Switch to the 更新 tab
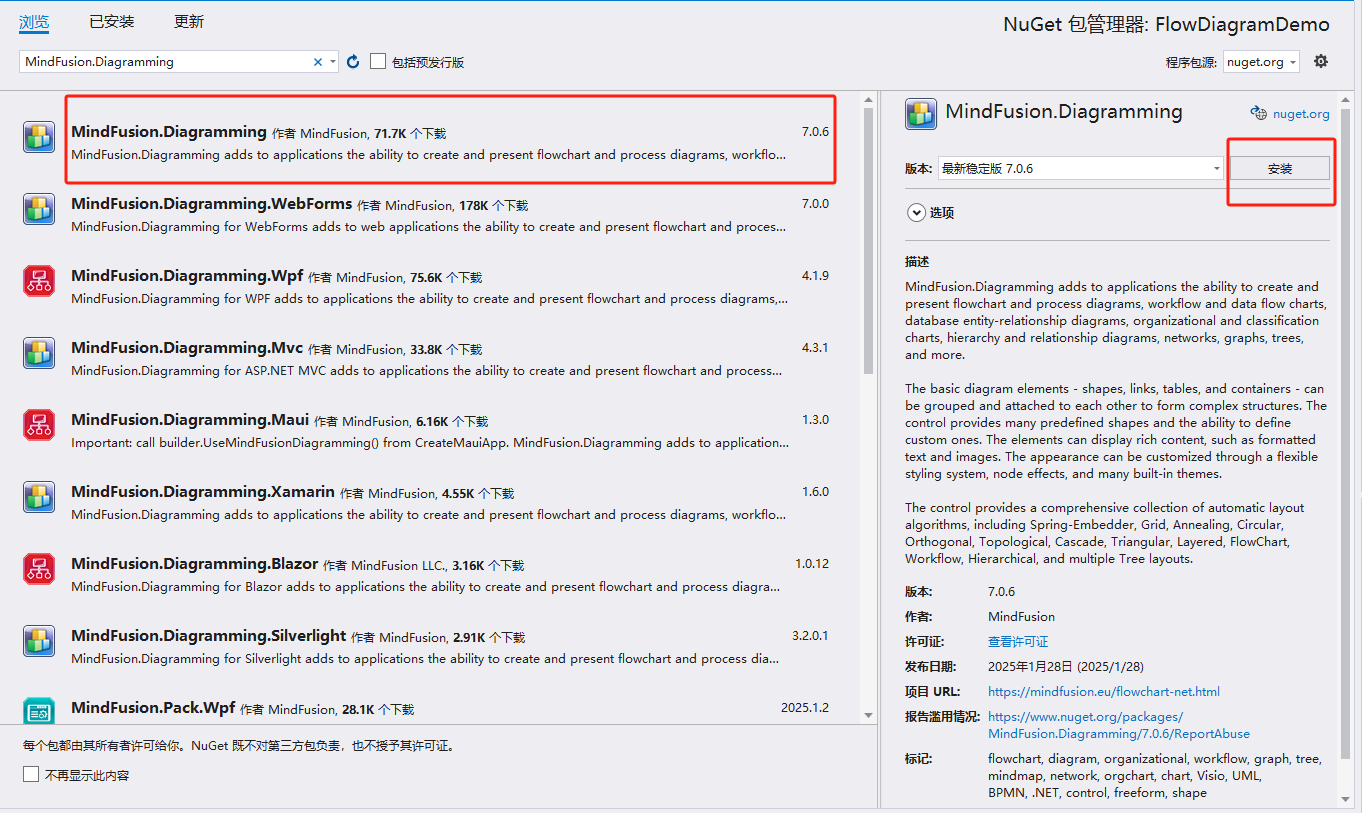The height and width of the screenshot is (813, 1362). click(x=189, y=22)
